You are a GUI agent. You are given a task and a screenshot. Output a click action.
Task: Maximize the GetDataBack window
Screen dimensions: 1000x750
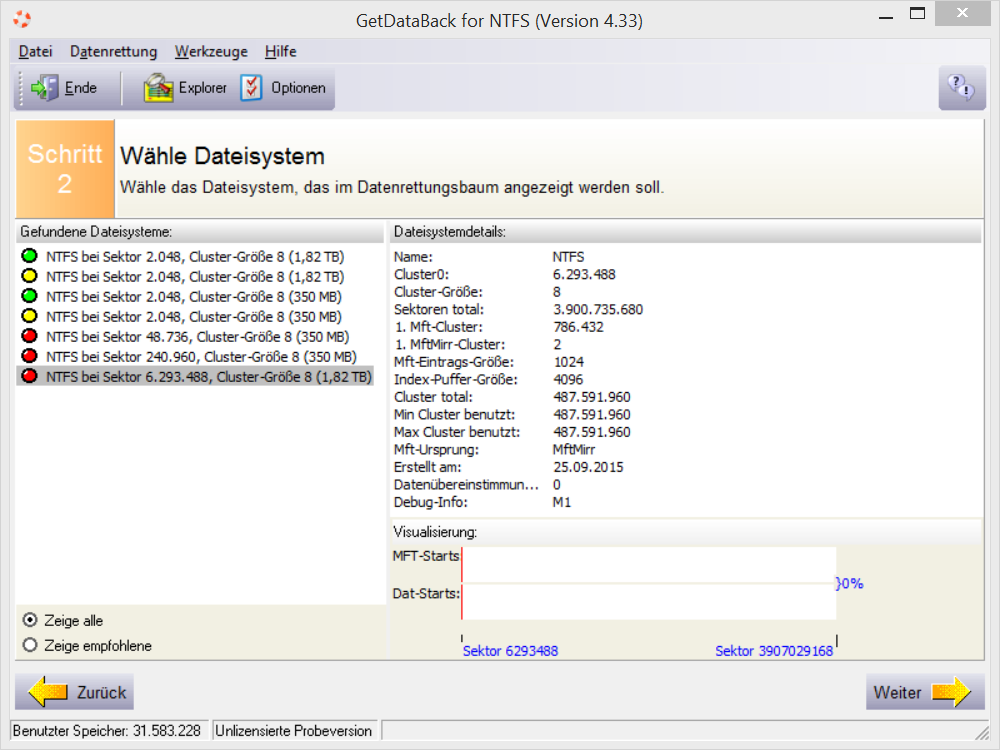coord(917,13)
